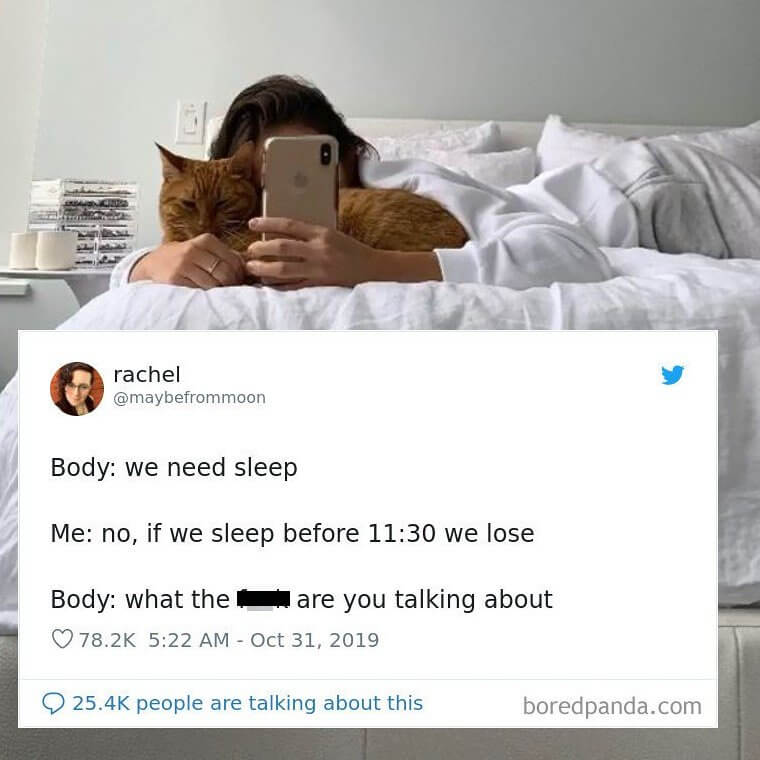Open rachel's profile avatar picture

(77, 389)
